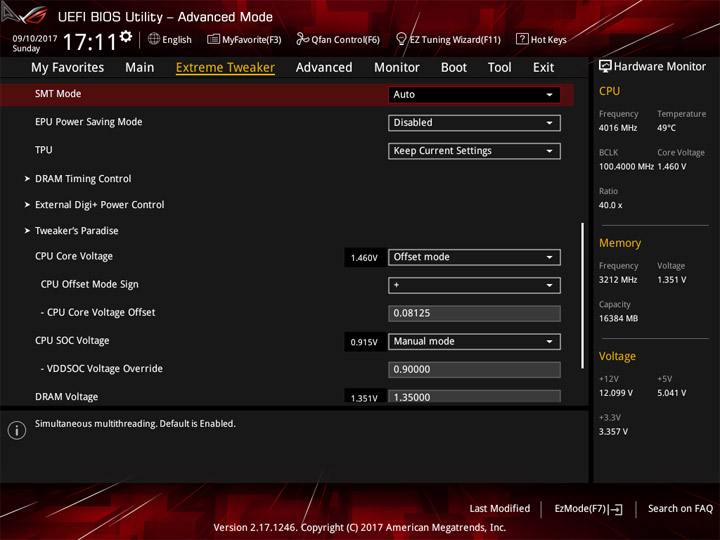Click Ratio 40.0 x value

click(610, 205)
